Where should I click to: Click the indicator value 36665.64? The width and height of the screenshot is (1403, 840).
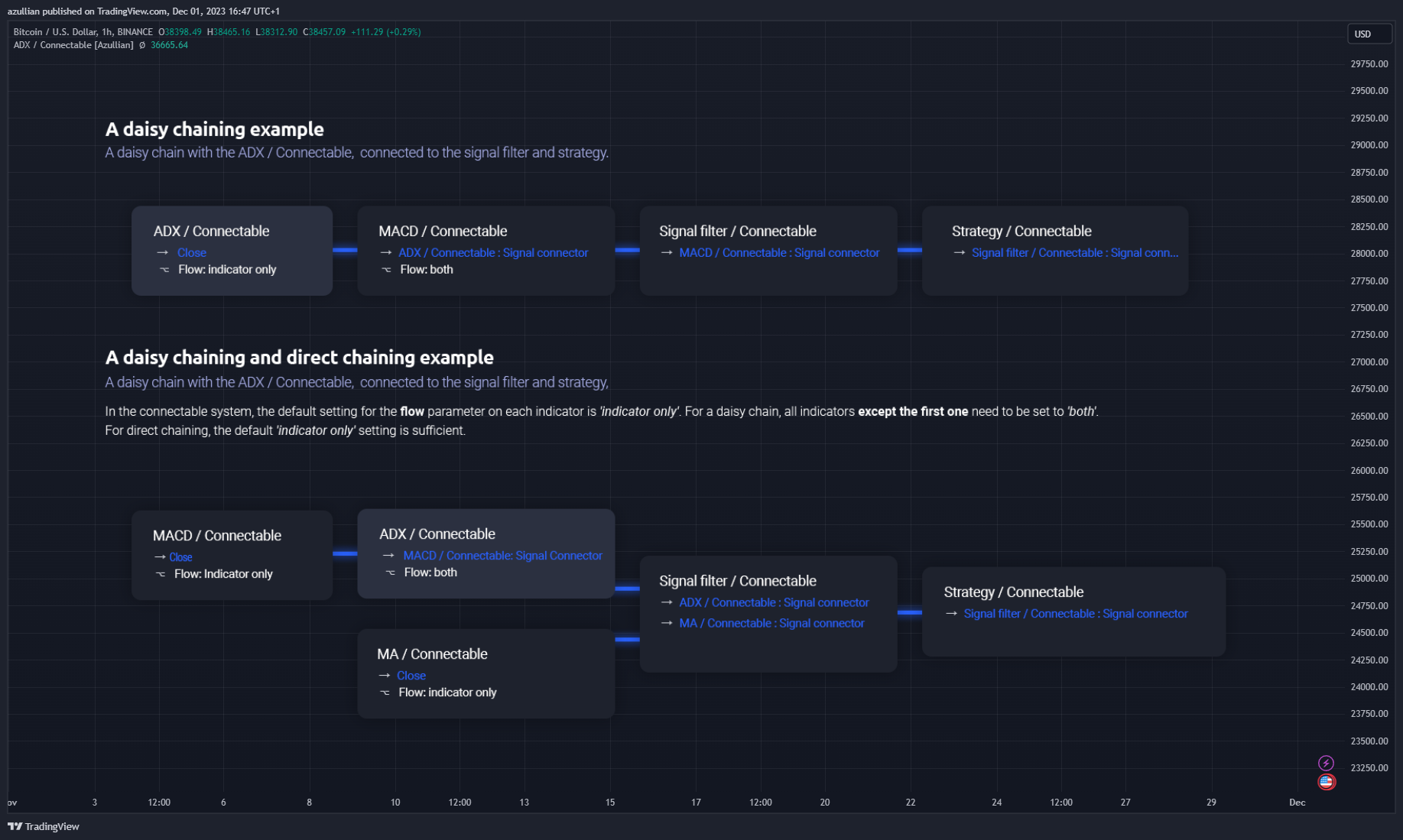169,45
